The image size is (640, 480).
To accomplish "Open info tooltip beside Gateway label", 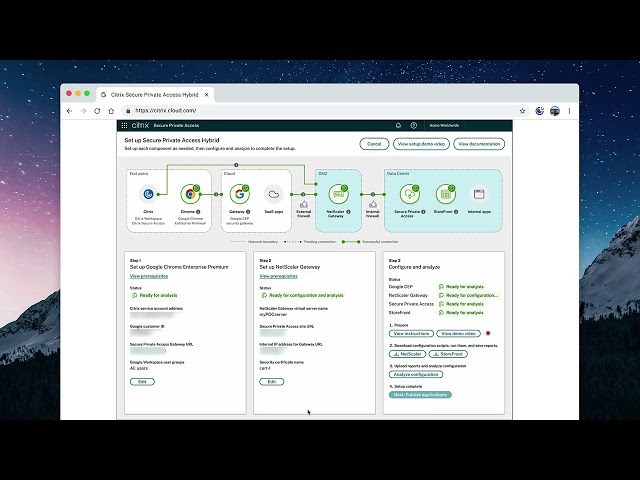I will click(248, 212).
